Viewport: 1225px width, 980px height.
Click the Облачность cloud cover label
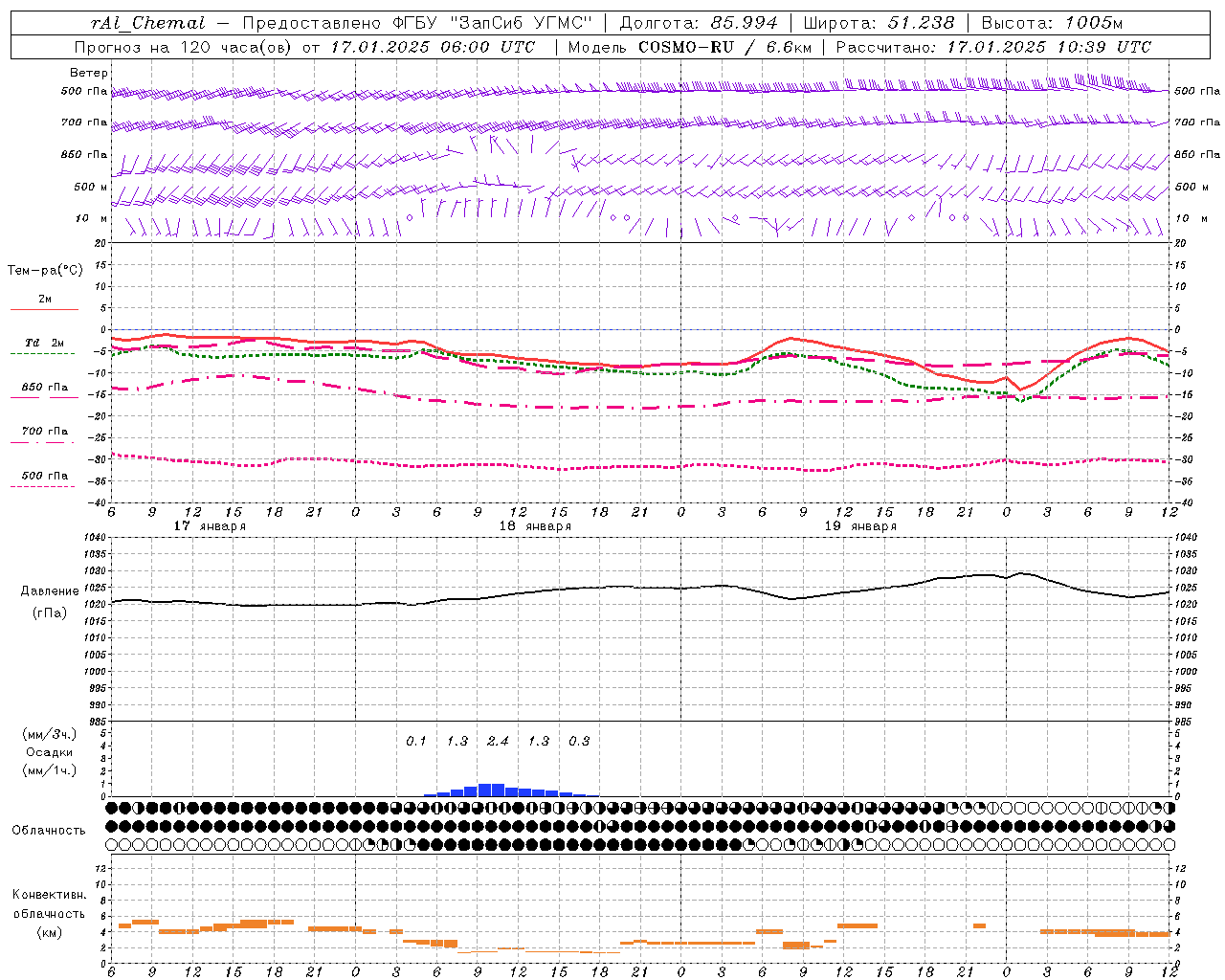click(x=48, y=830)
